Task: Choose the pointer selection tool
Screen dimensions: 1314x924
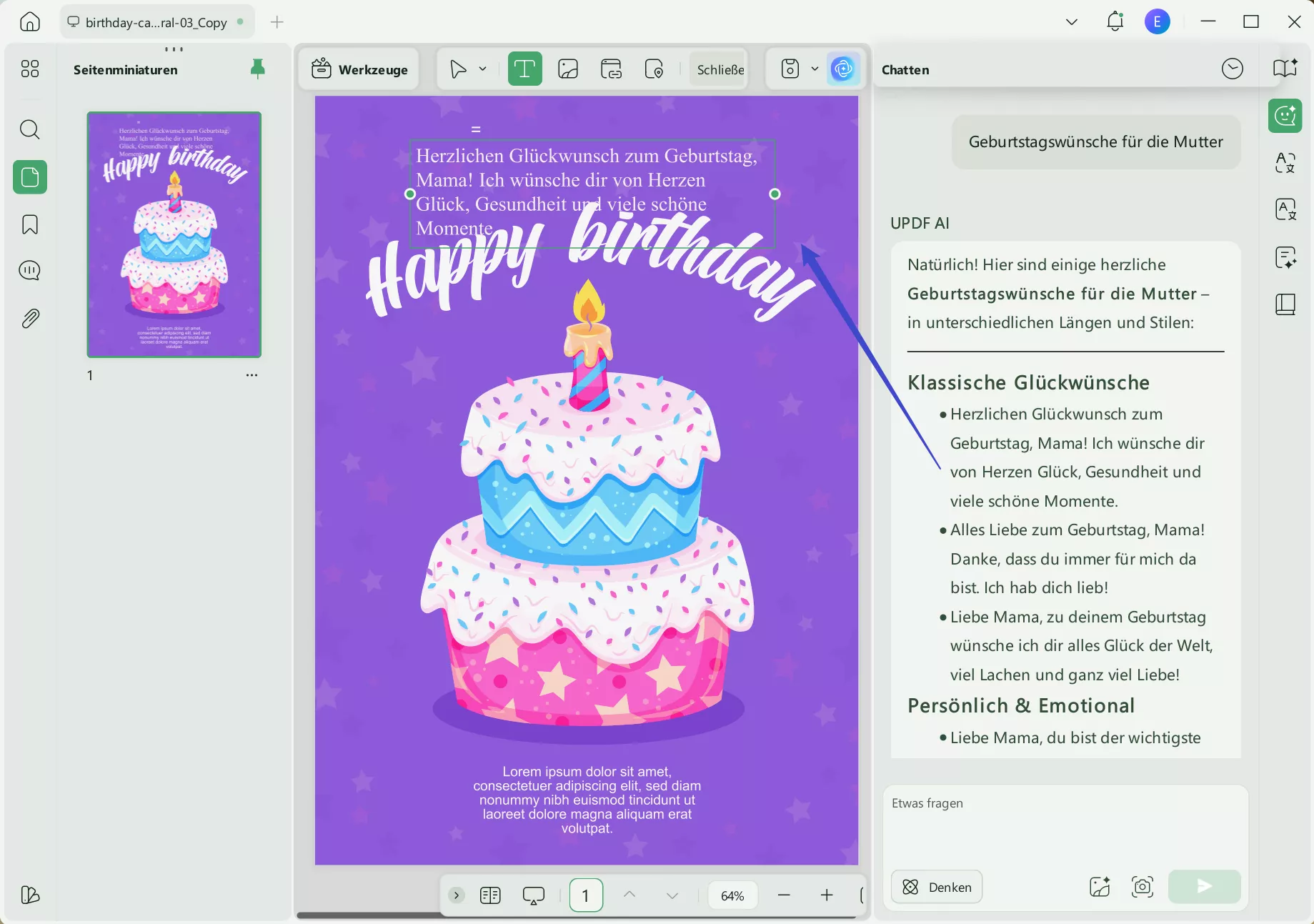Action: tap(458, 69)
